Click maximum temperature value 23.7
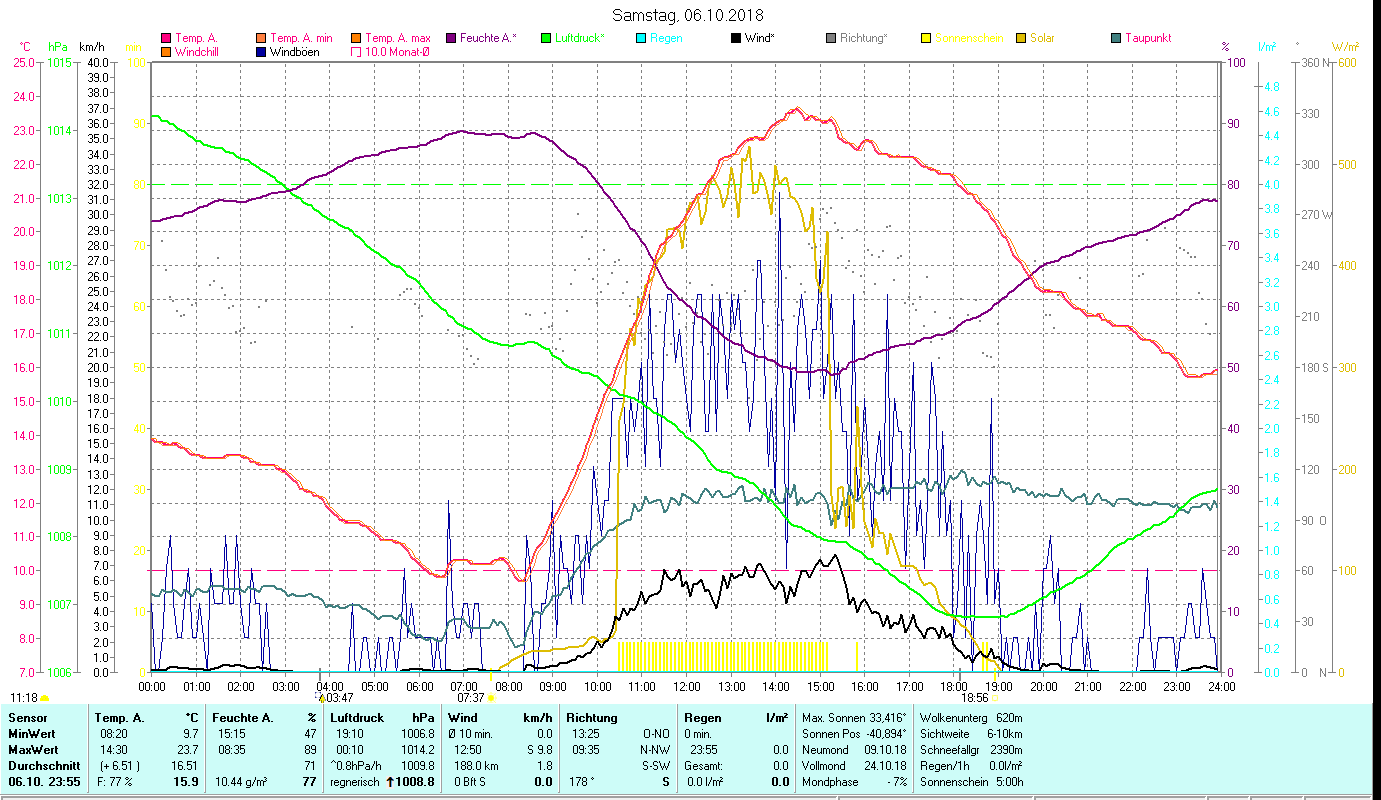The image size is (1381, 800). click(187, 749)
